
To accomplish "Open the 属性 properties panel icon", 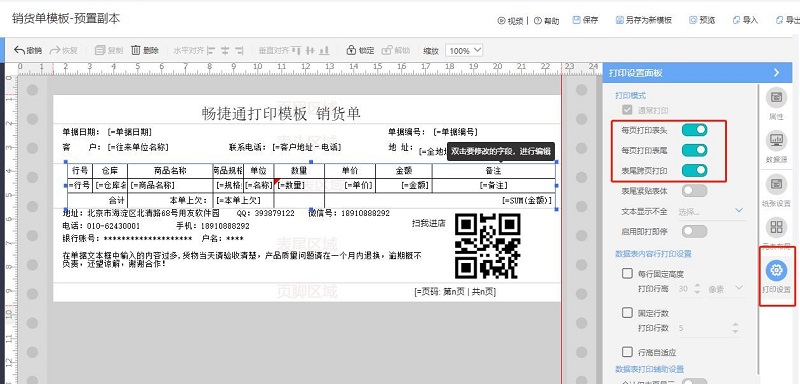I will pyautogui.click(x=777, y=97).
